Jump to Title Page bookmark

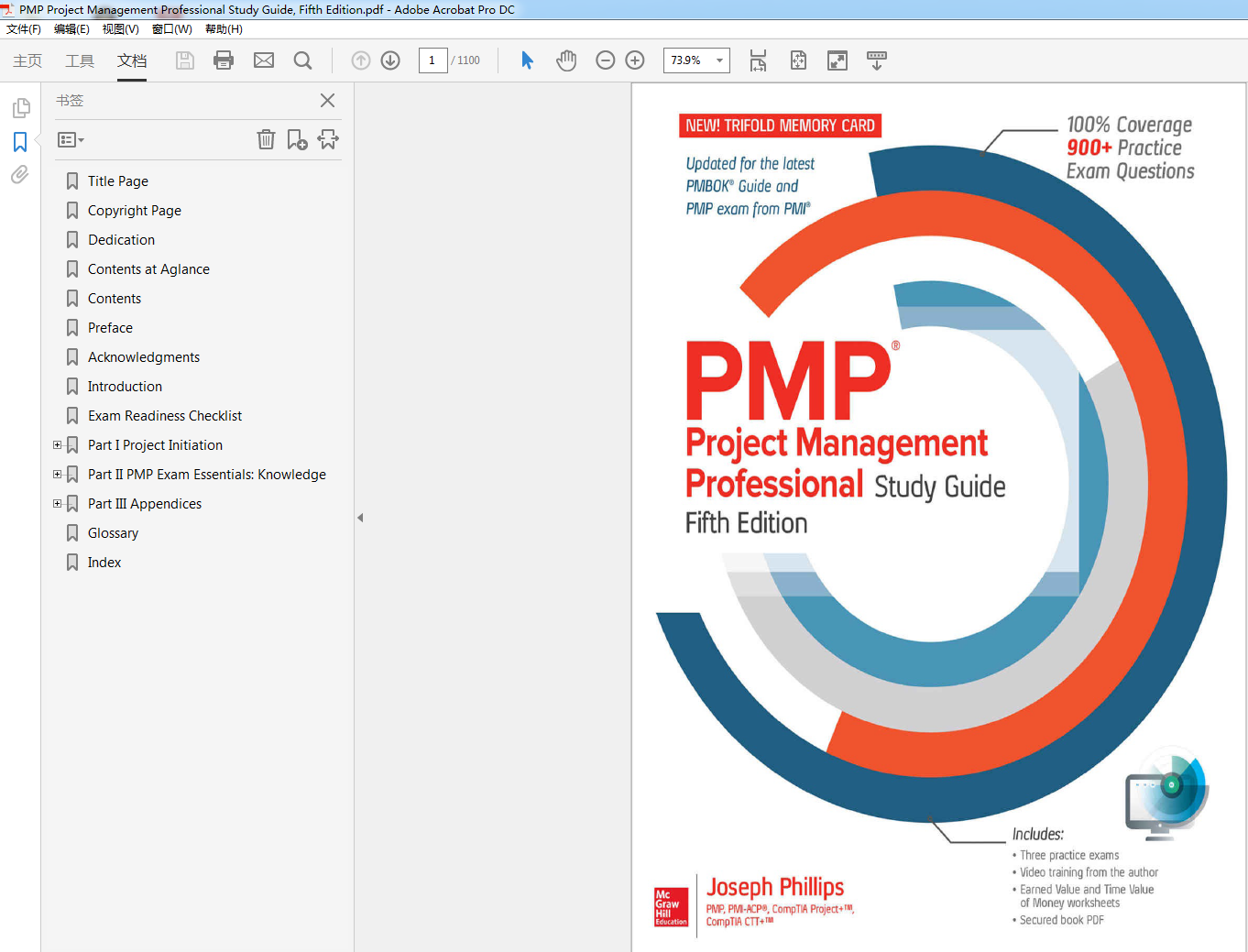click(x=118, y=181)
